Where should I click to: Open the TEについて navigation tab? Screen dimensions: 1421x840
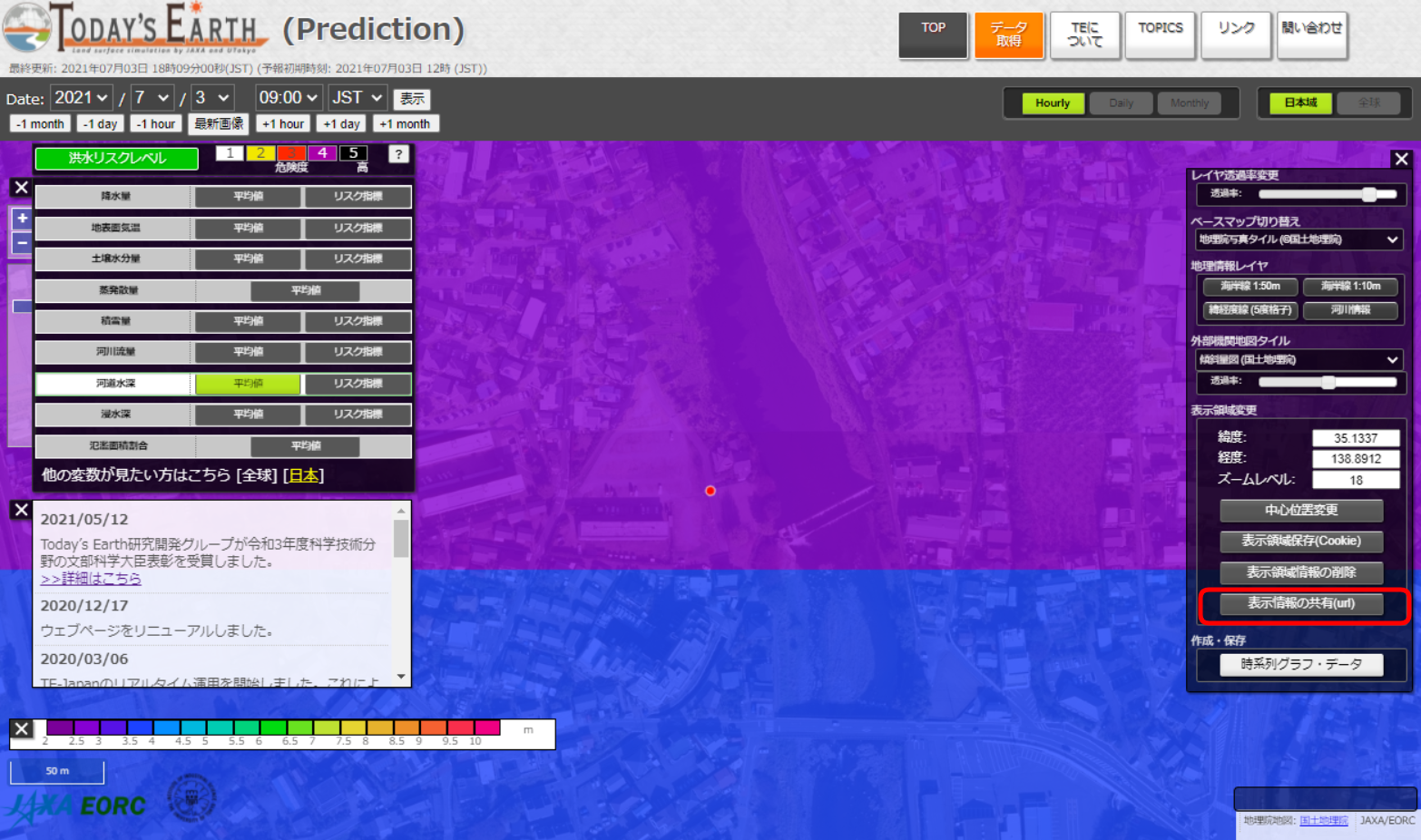1084,34
